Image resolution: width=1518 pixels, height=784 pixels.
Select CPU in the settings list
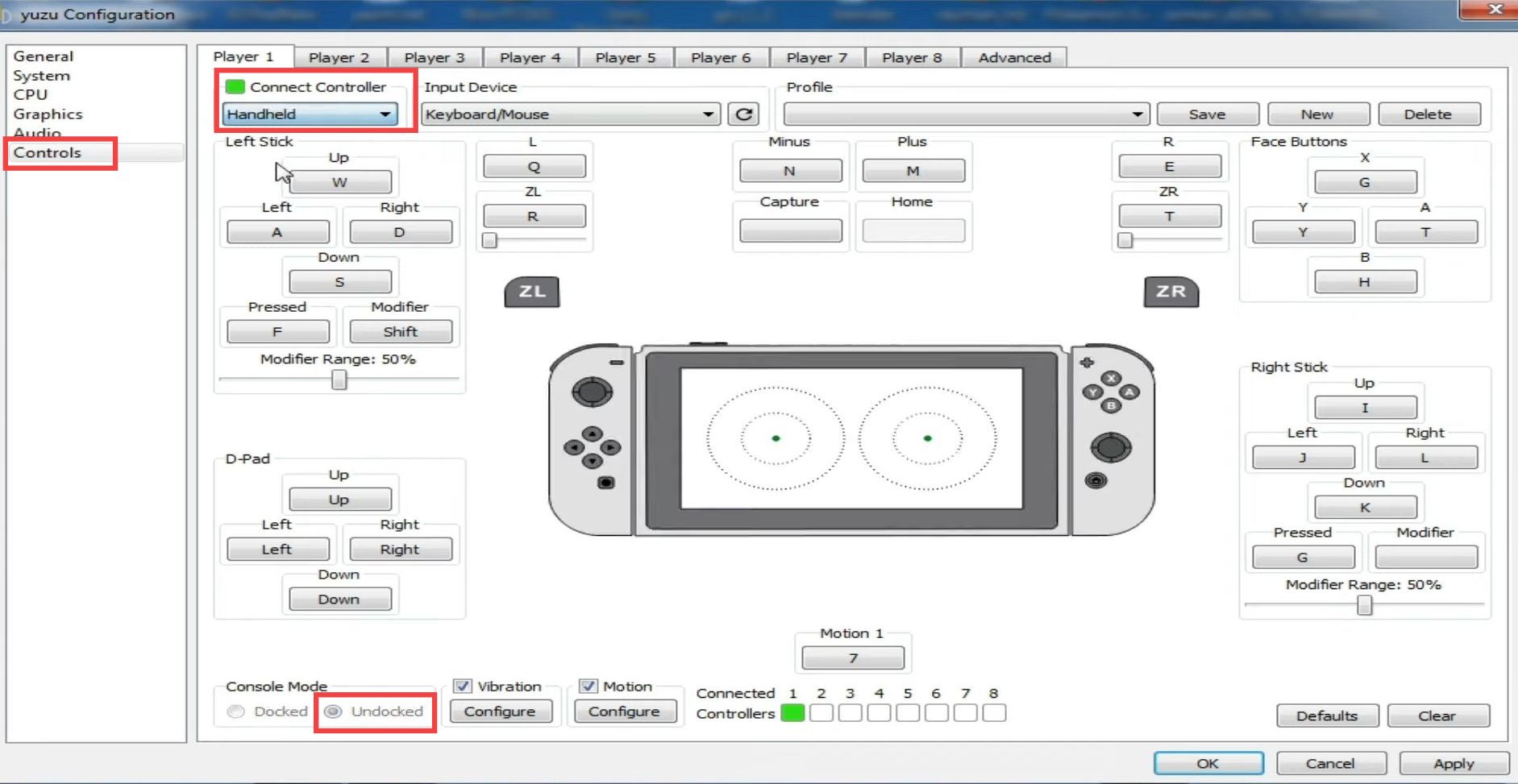31,94
